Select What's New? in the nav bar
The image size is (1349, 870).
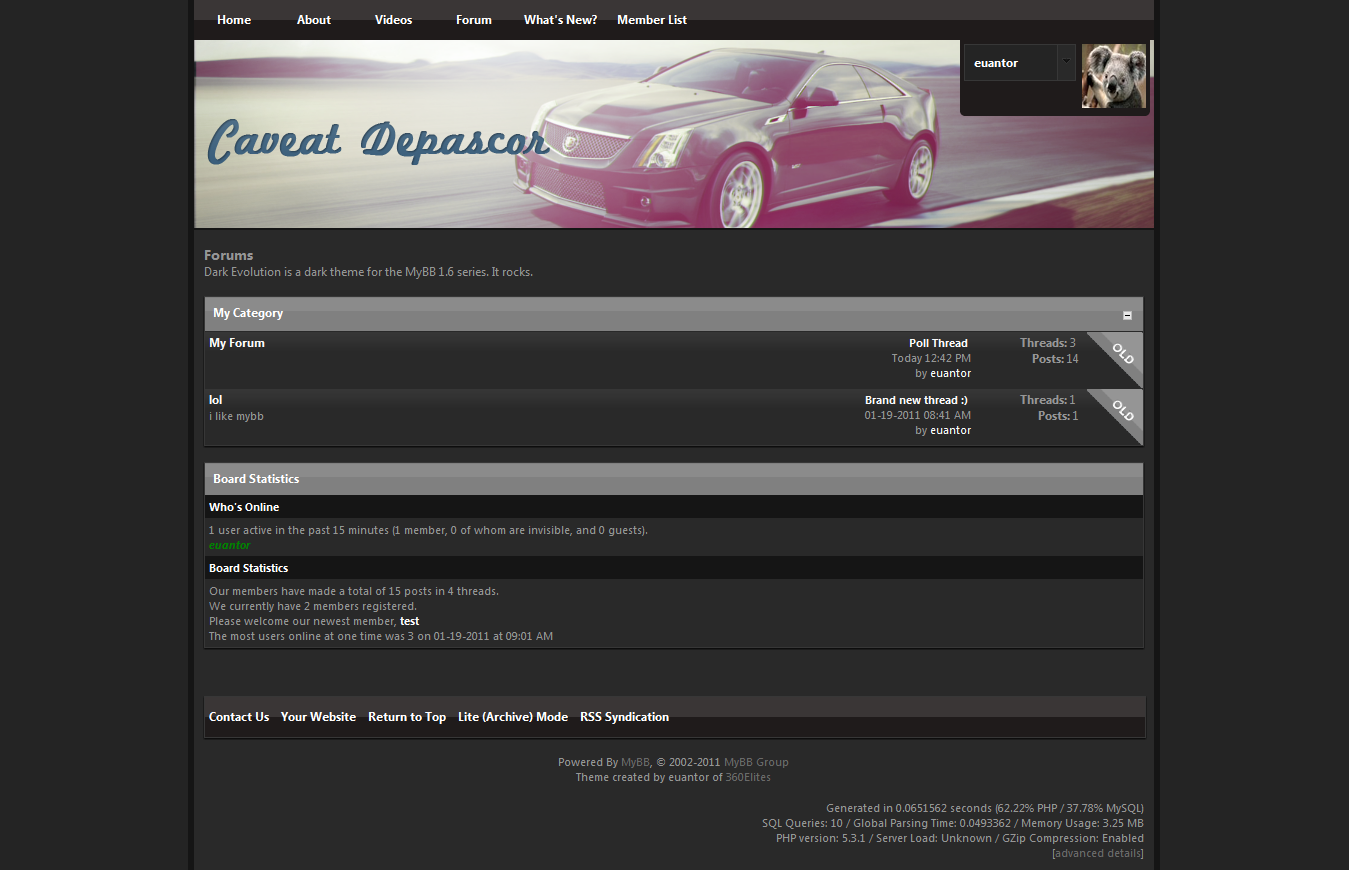[560, 20]
